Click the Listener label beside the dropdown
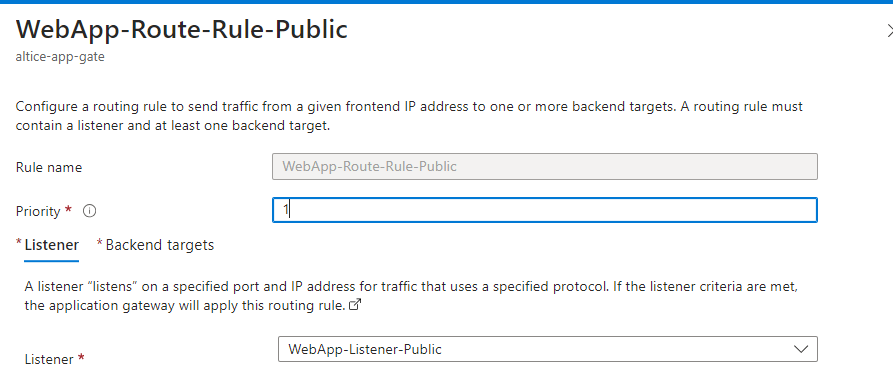Viewport: 893px width, 390px height. coord(49,359)
